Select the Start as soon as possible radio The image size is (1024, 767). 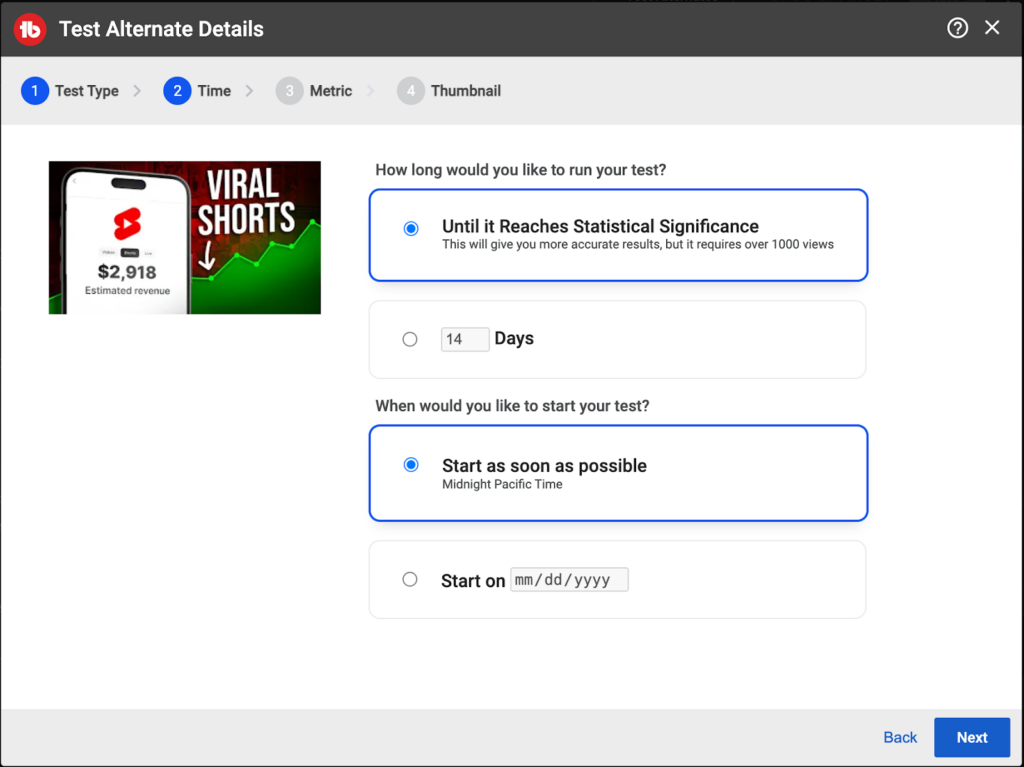(410, 465)
